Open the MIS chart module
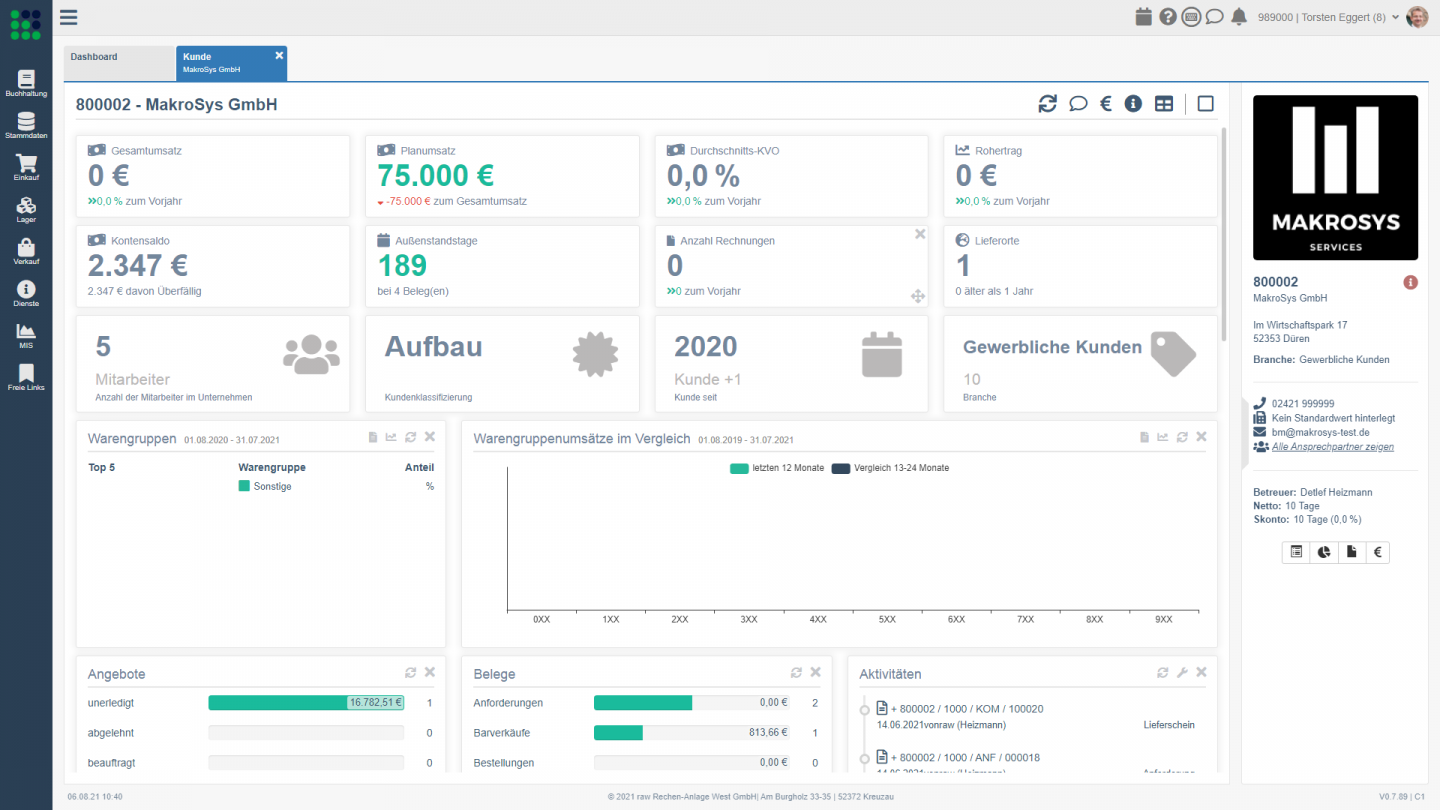1440x810 pixels. coord(26,336)
